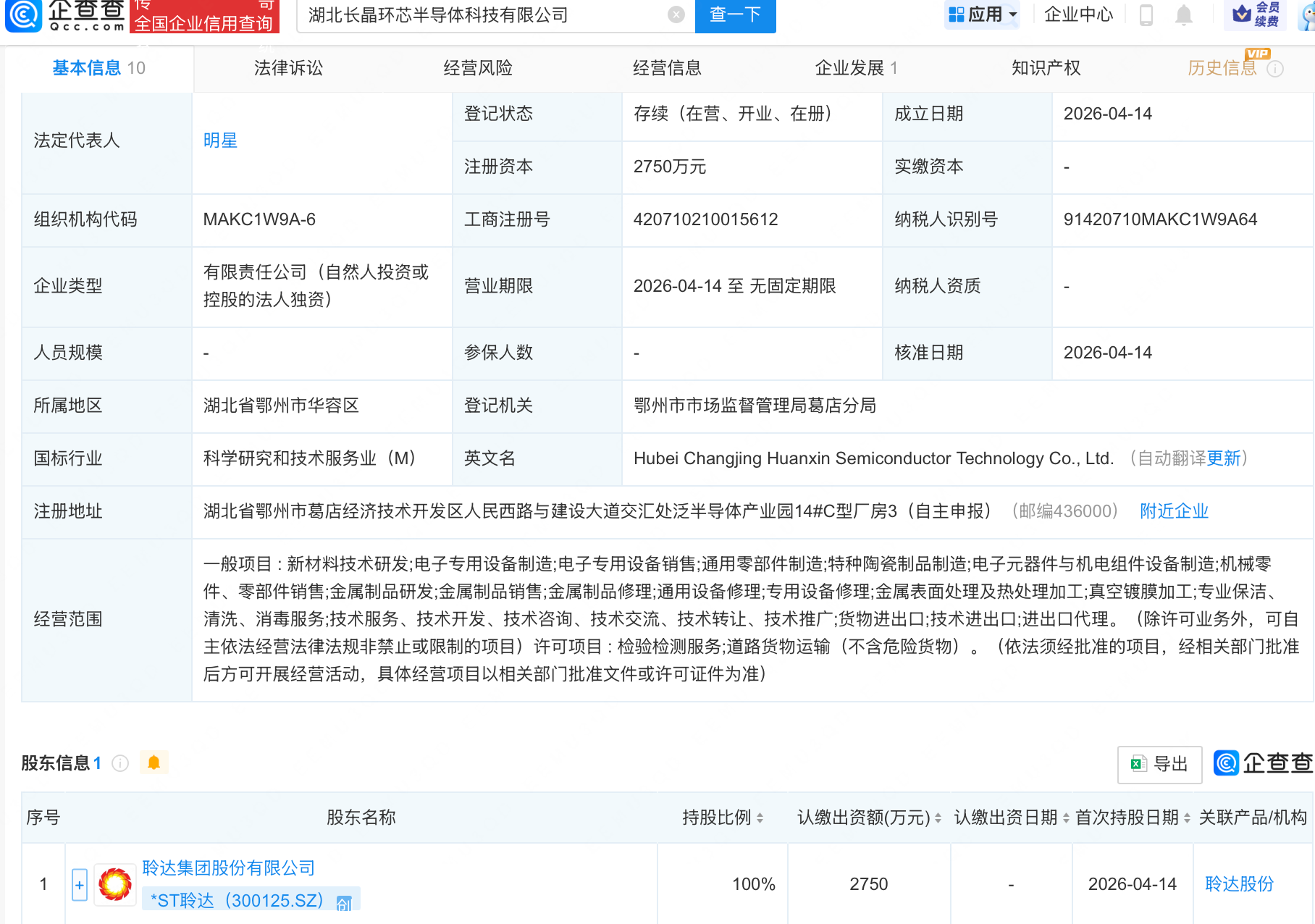
Task: Click the info icon next to 股东信息
Action: click(119, 763)
